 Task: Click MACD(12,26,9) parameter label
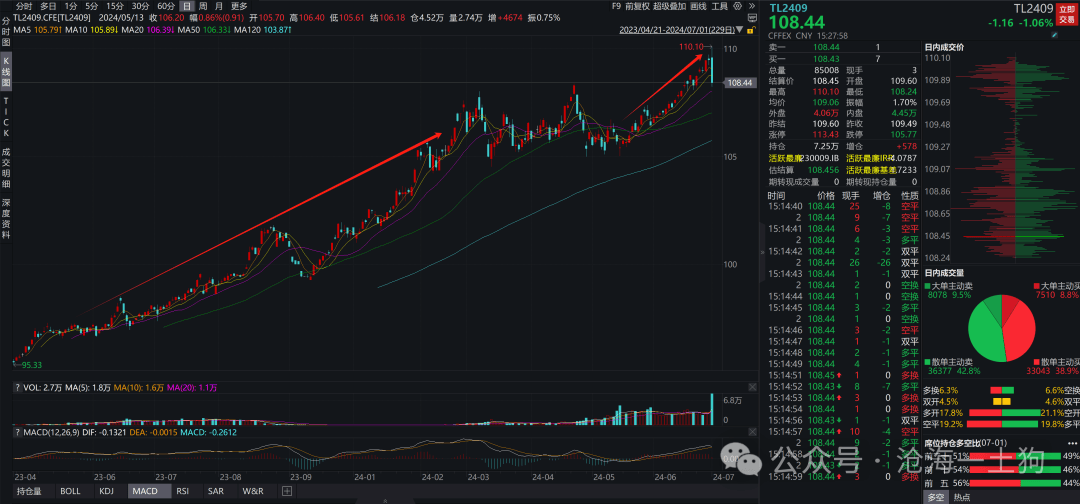[53, 432]
